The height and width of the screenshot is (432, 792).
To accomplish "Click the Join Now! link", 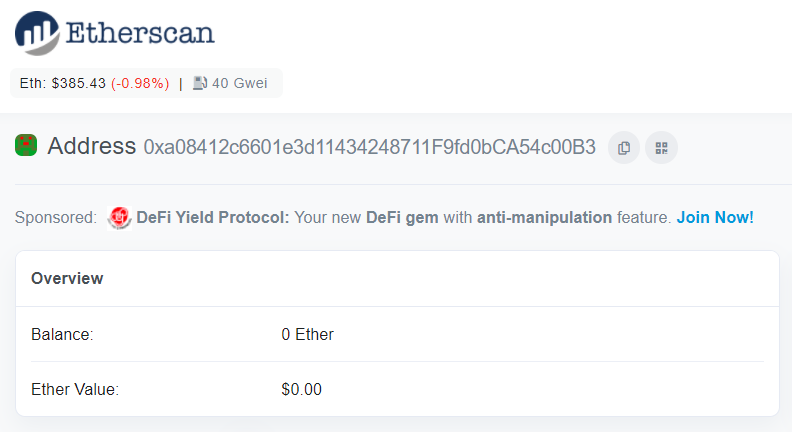I will click(715, 217).
